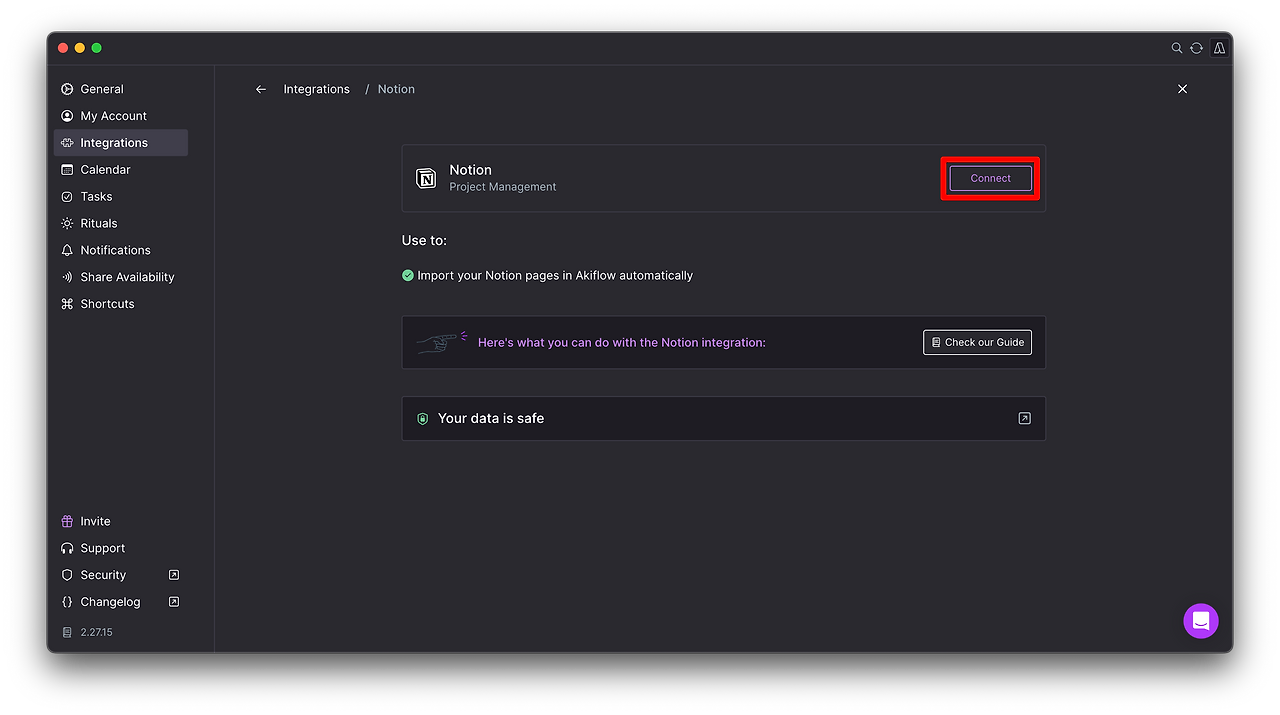The width and height of the screenshot is (1280, 715).
Task: Select Integrations in the sidebar
Action: tap(121, 143)
